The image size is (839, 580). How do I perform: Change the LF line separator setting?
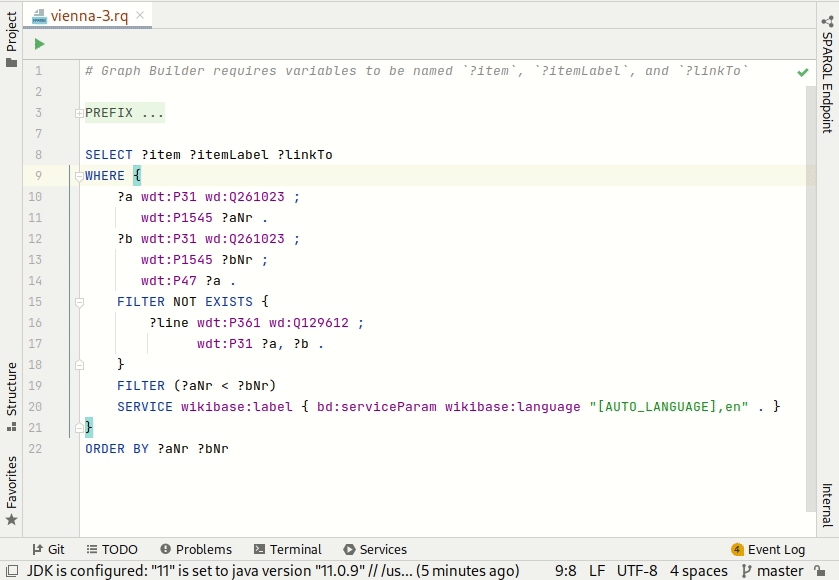click(x=597, y=571)
